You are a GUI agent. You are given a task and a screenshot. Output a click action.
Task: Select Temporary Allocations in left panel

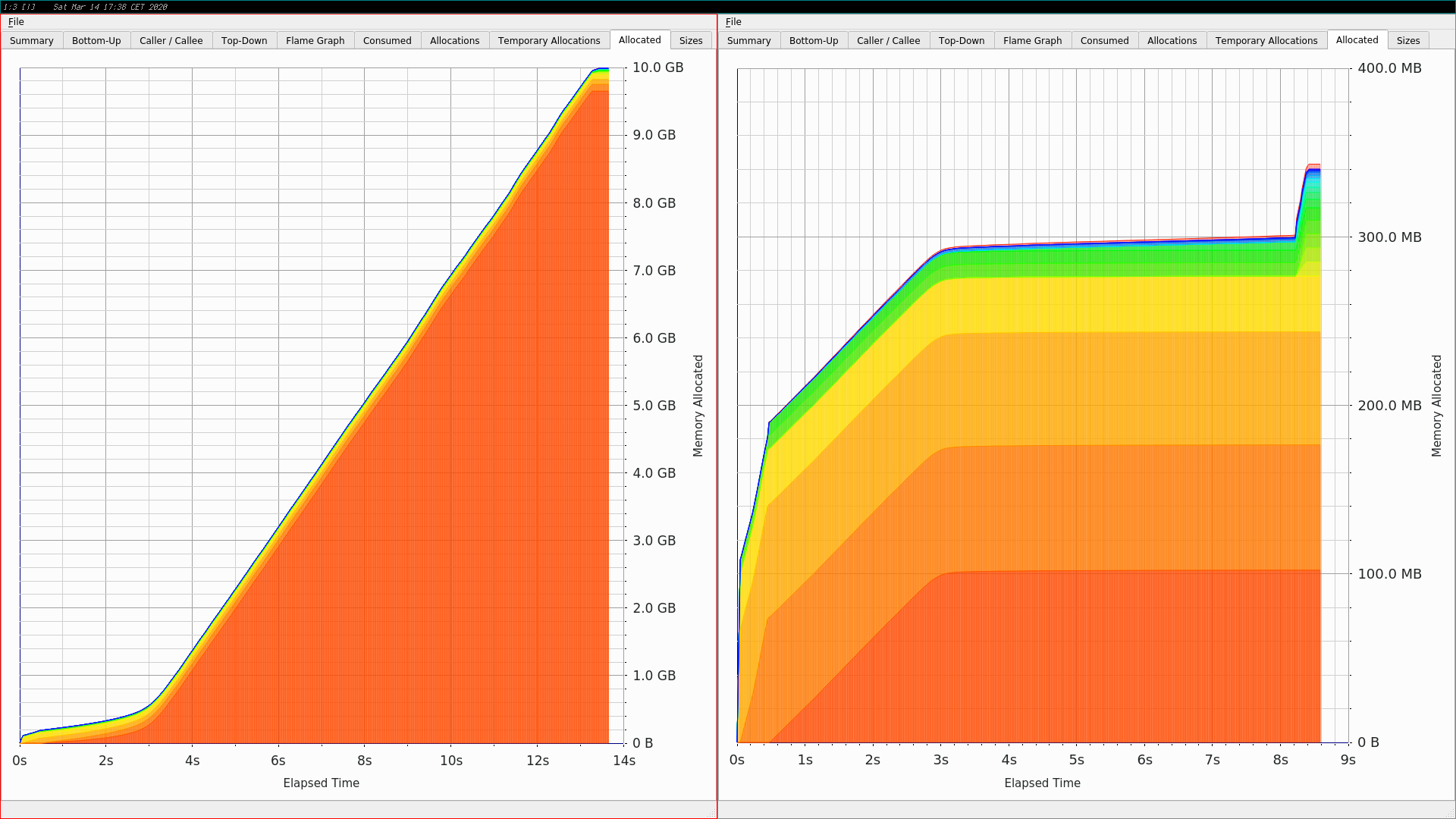pos(550,40)
